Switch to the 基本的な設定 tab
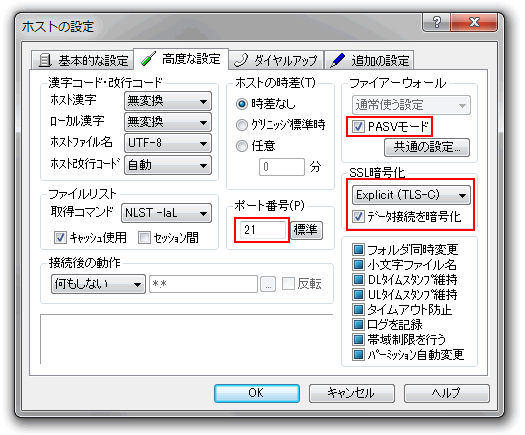This screenshot has width=525, height=435. coord(82,60)
